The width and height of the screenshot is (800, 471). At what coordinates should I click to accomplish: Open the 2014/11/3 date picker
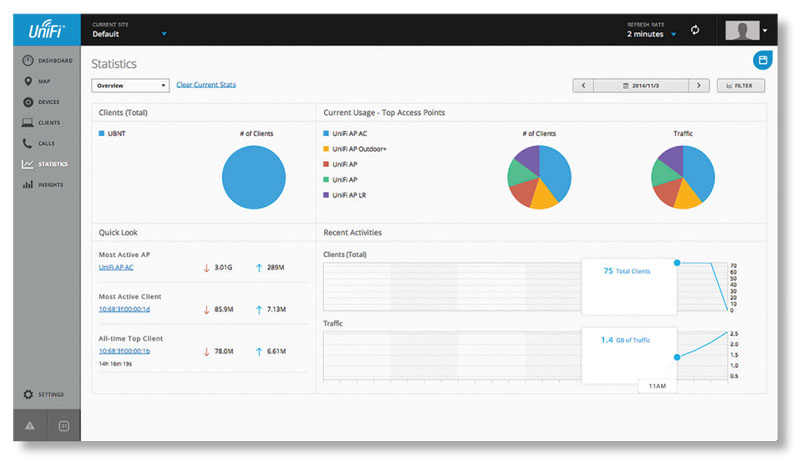pos(641,86)
